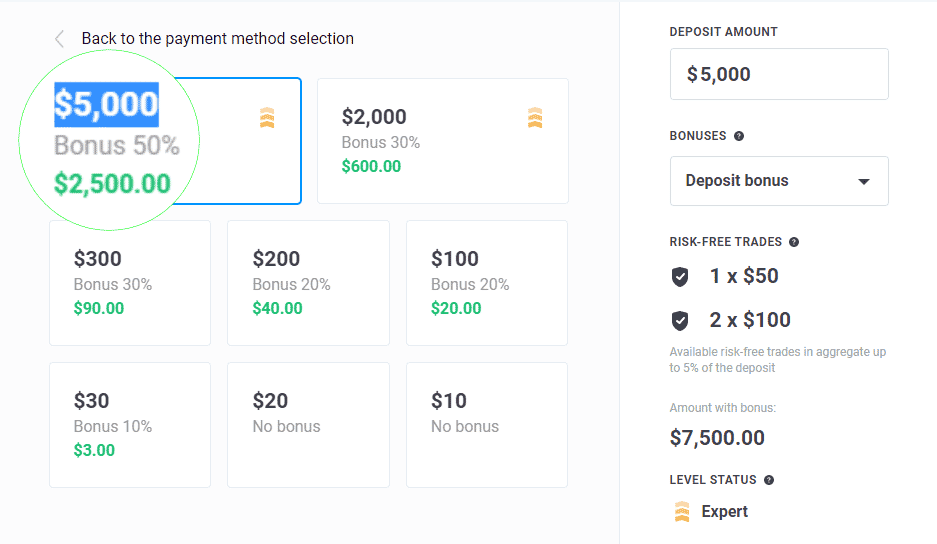
Task: Click the deposit amount input field
Action: click(779, 74)
